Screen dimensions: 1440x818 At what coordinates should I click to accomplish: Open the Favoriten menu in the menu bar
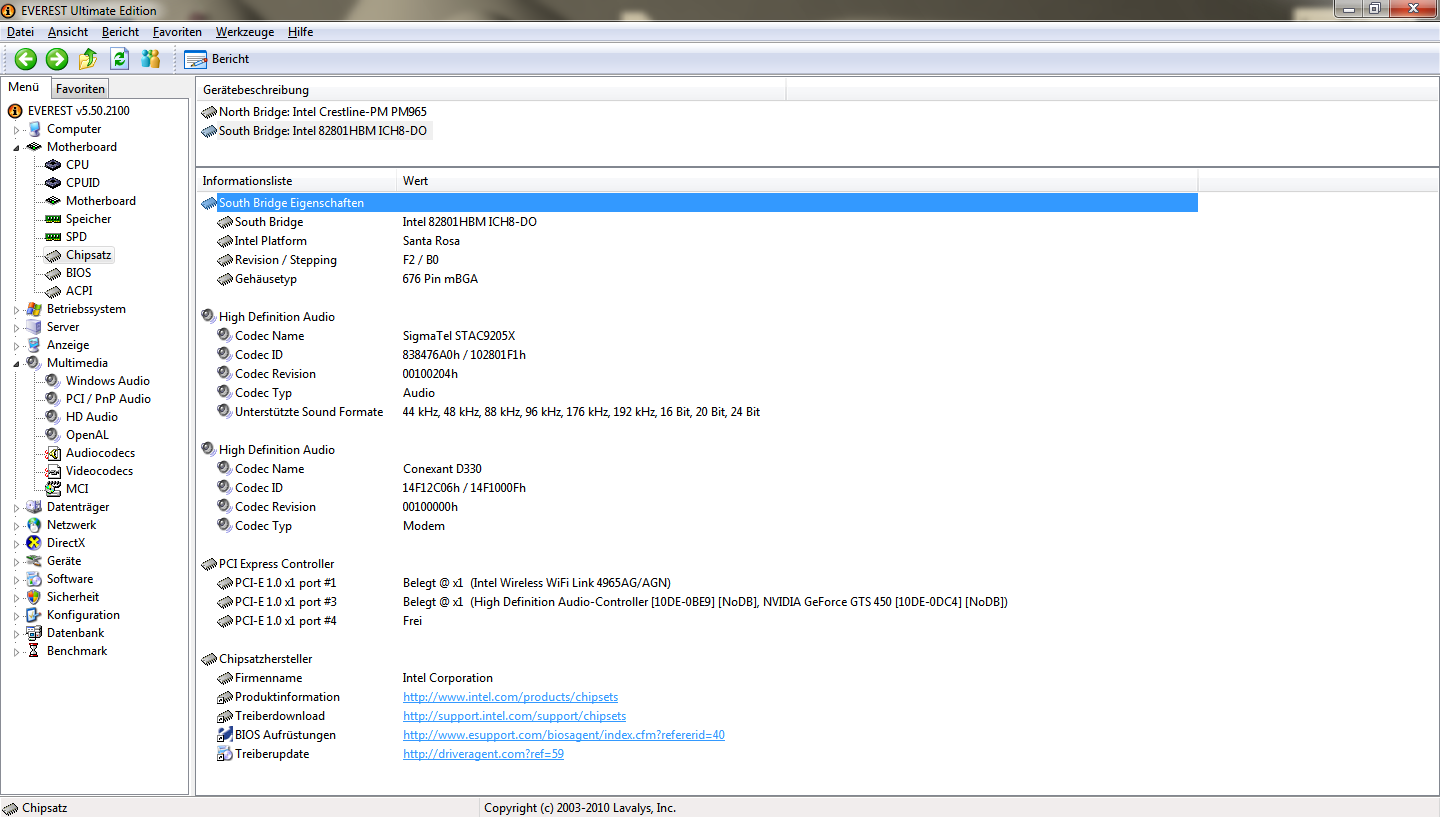(x=177, y=32)
